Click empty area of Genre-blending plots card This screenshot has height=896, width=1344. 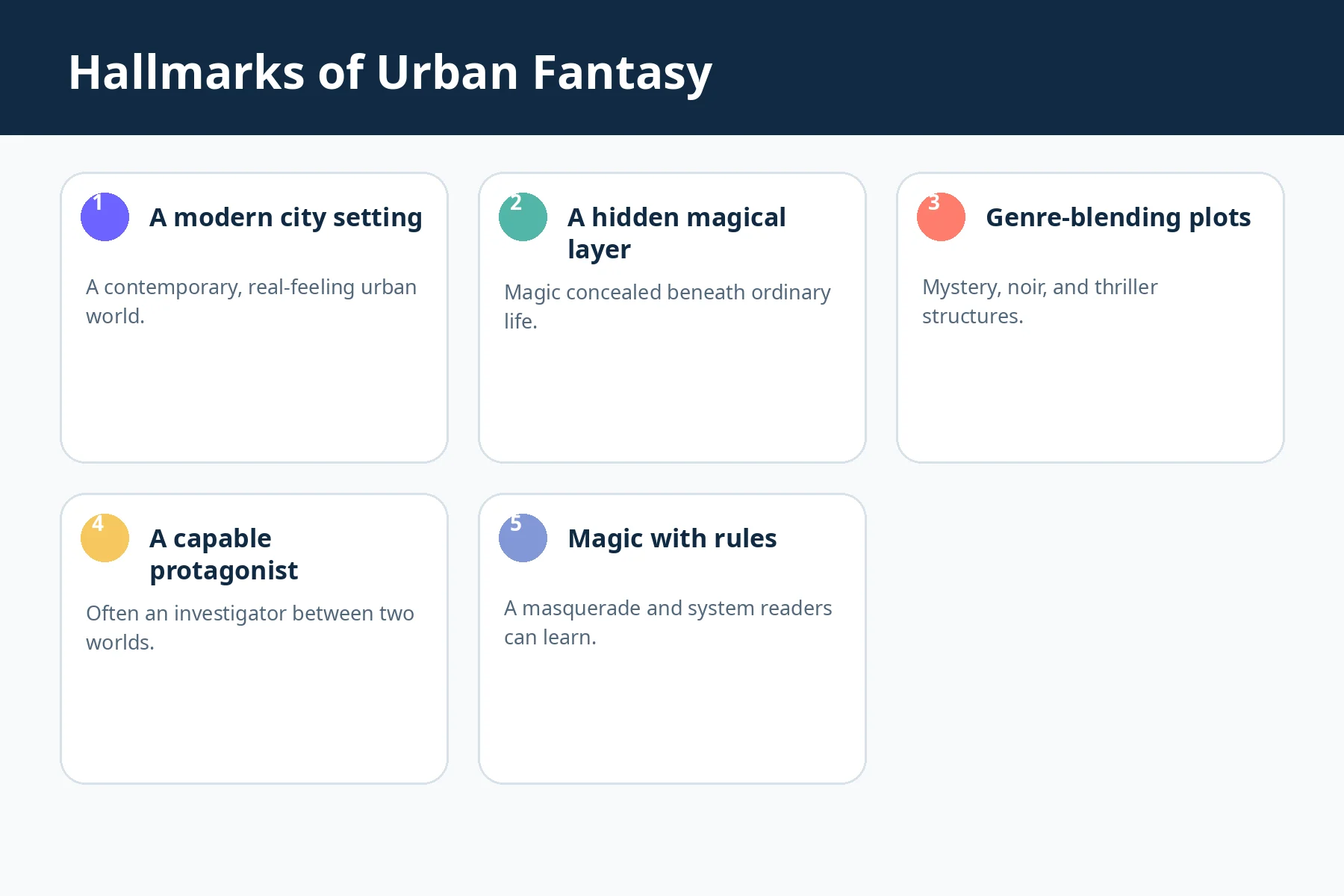tap(1090, 396)
